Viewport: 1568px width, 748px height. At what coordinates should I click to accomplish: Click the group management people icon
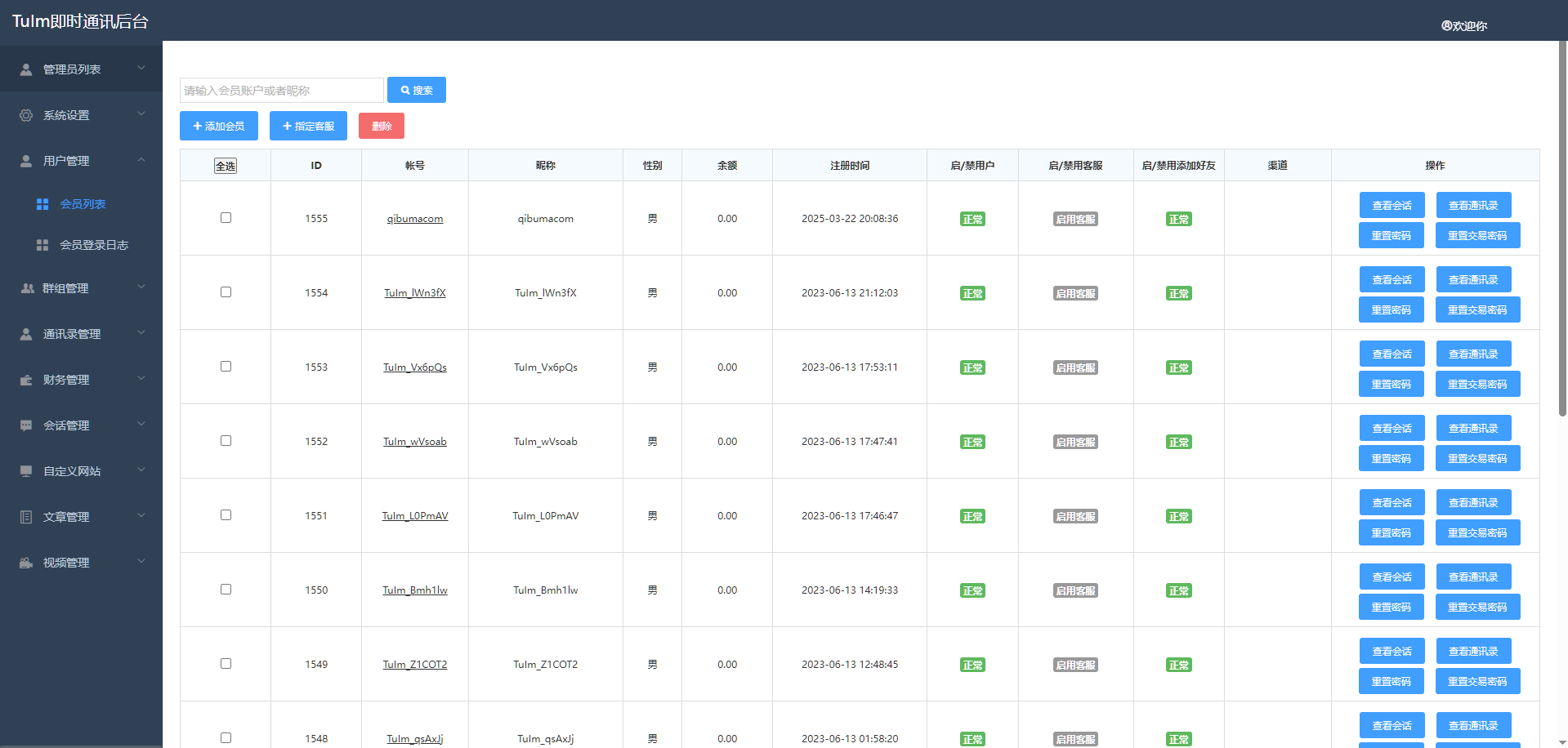27,288
